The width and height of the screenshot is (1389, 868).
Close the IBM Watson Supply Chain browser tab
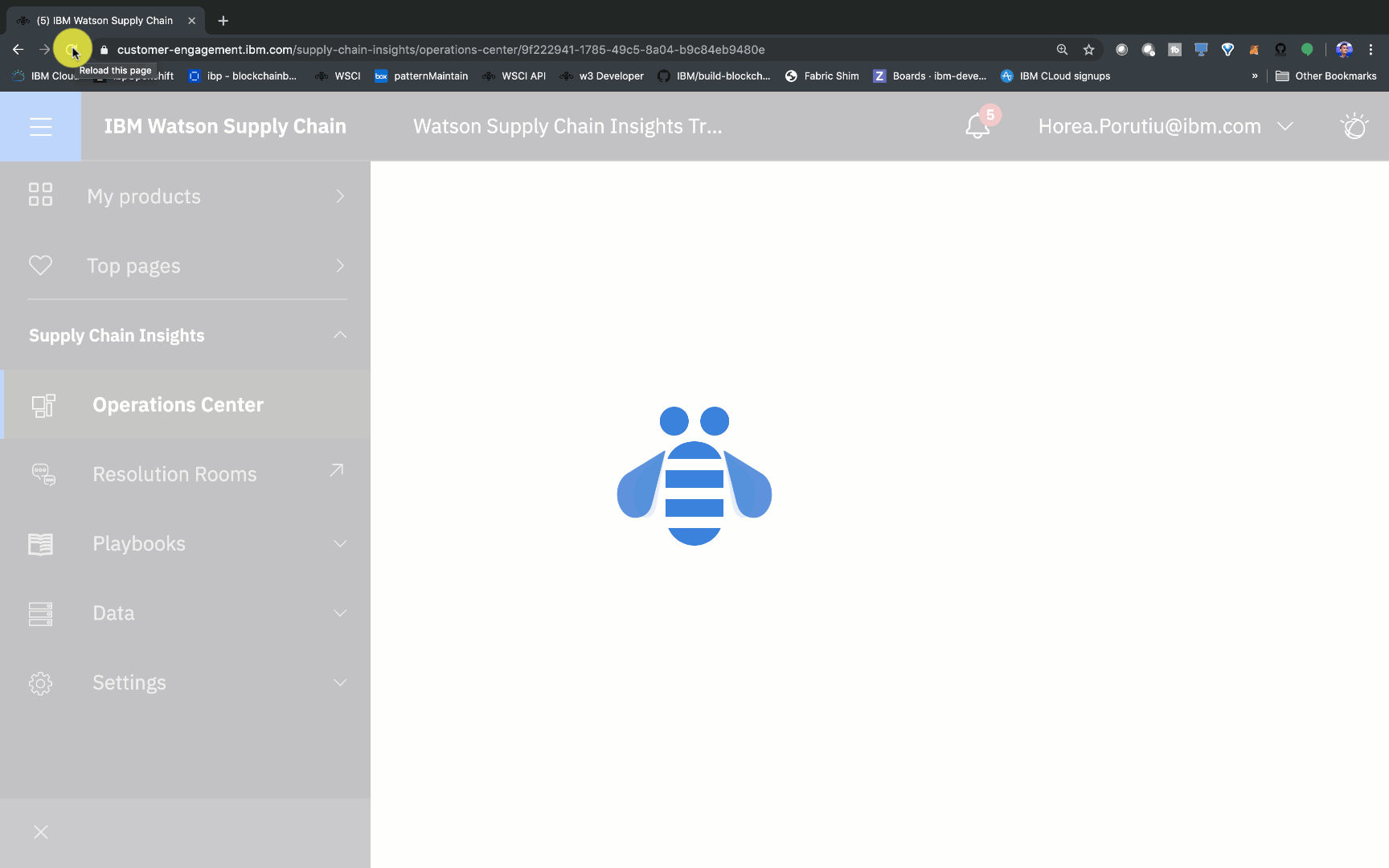coord(191,21)
